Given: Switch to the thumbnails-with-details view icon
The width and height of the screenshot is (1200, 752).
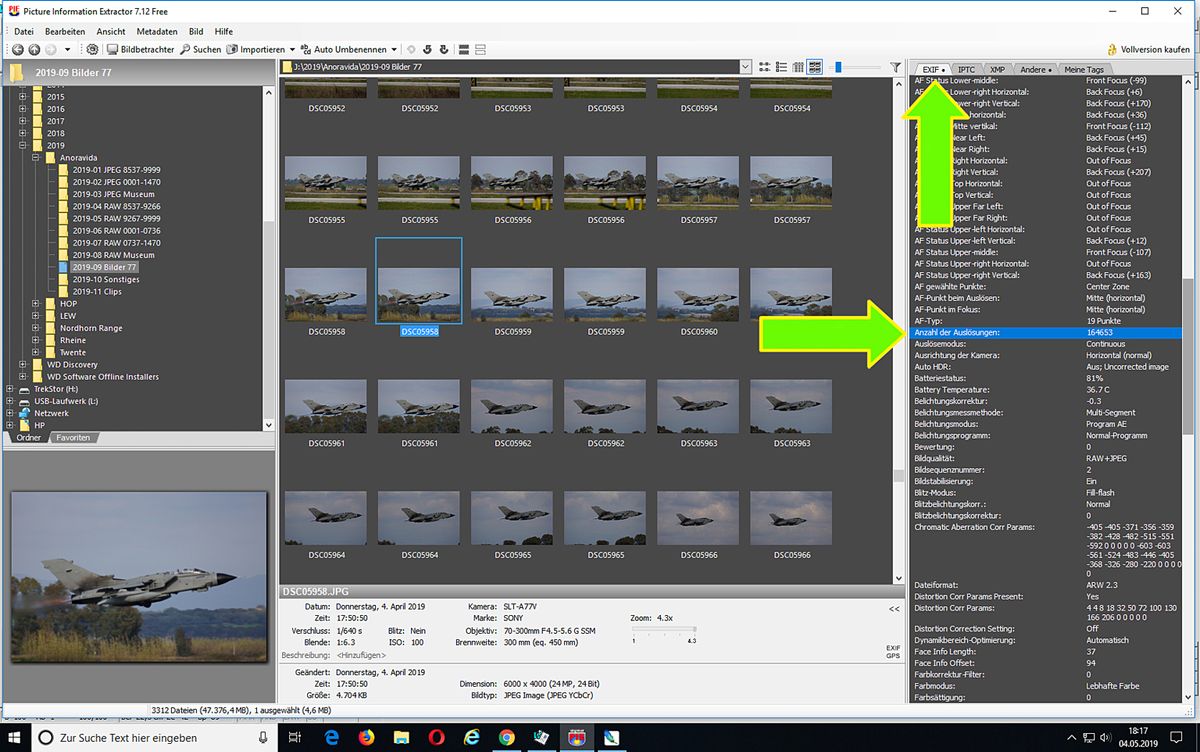Looking at the screenshot, I should 816,67.
